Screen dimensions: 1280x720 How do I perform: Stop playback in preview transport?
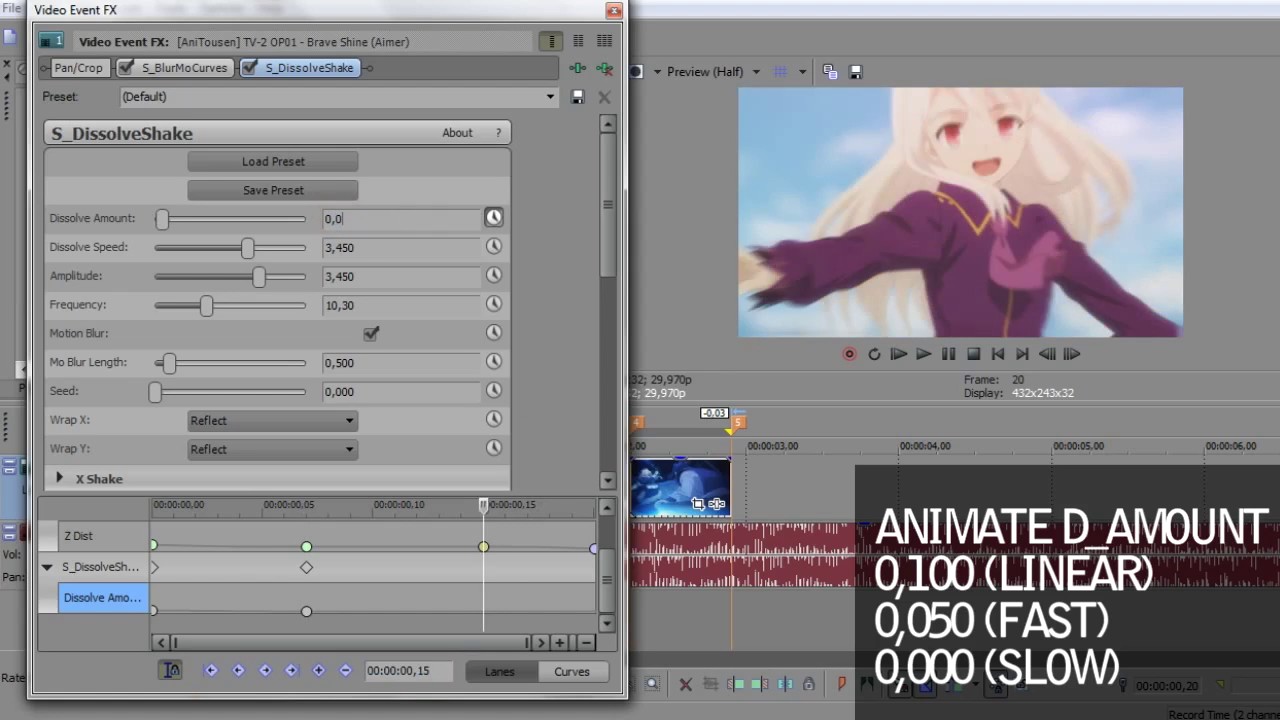(x=973, y=354)
